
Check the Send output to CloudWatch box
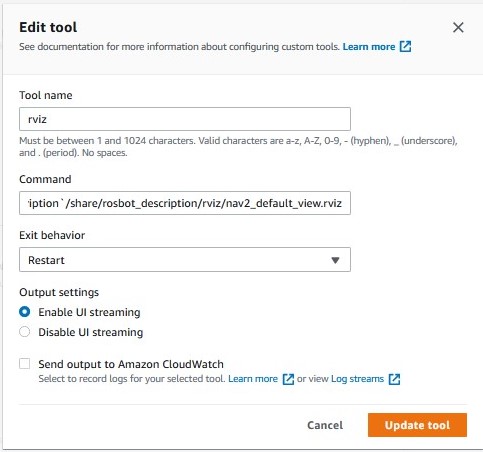coord(25,364)
